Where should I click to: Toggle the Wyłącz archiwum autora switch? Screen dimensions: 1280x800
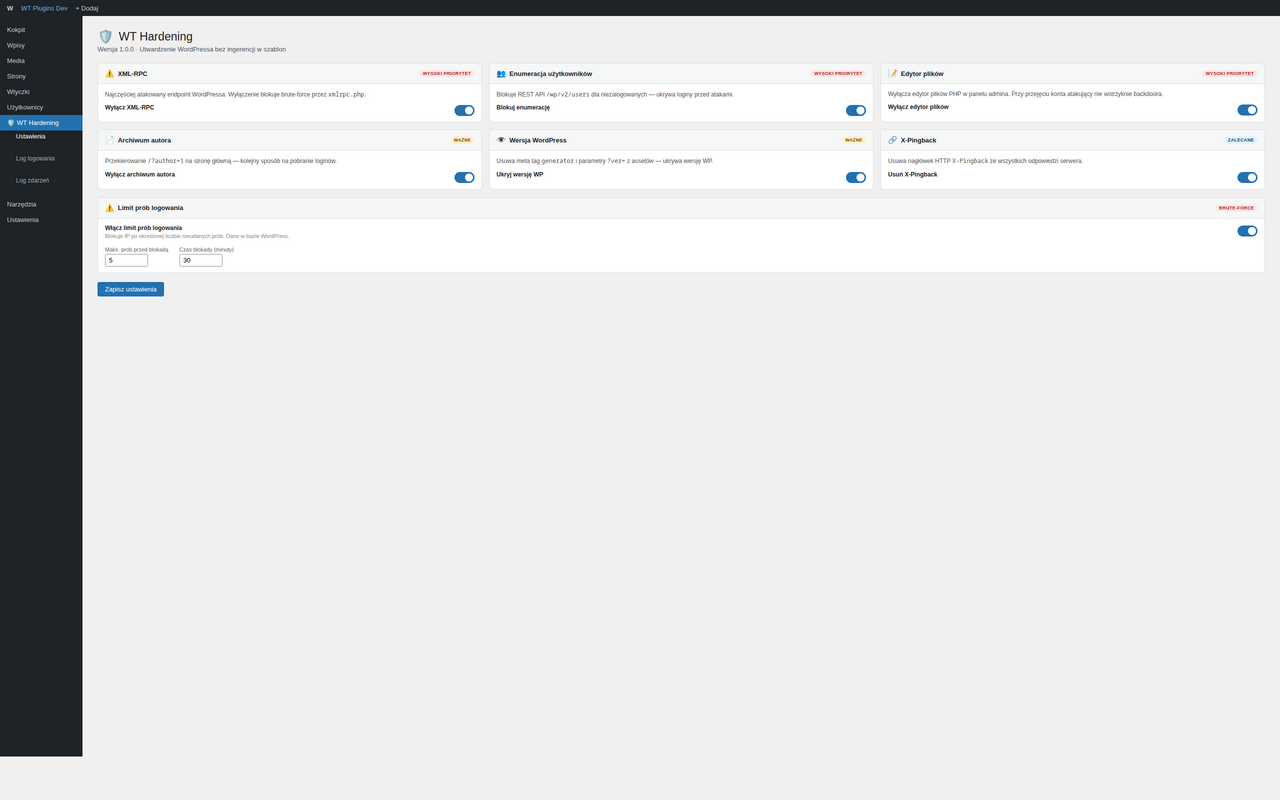(464, 177)
